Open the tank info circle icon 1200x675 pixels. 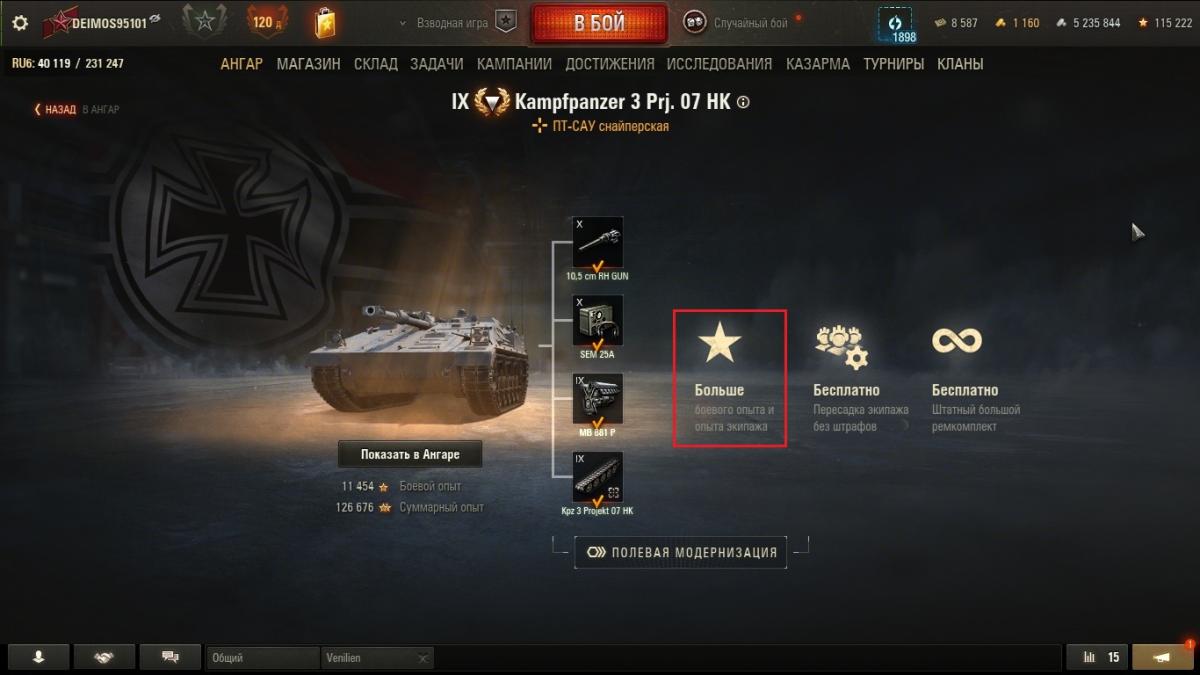743,102
